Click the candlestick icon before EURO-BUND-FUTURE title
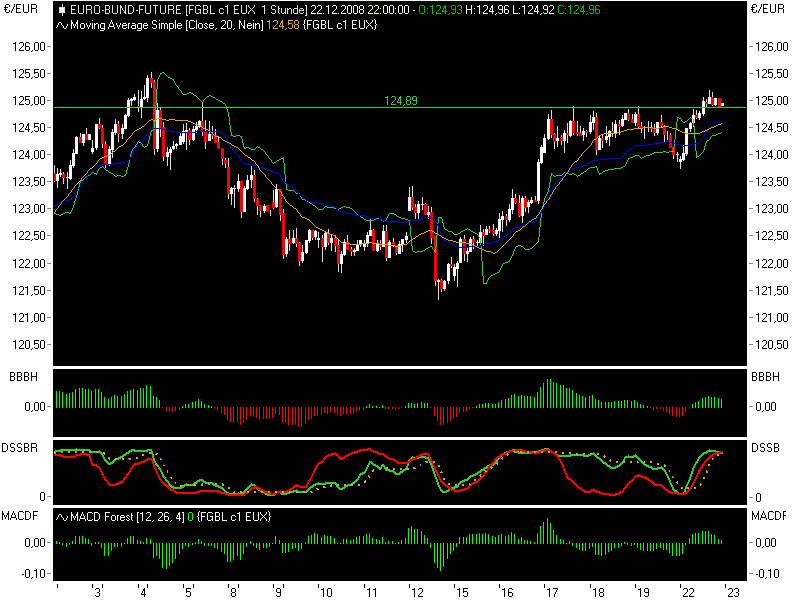The width and height of the screenshot is (800, 600). 62,10
